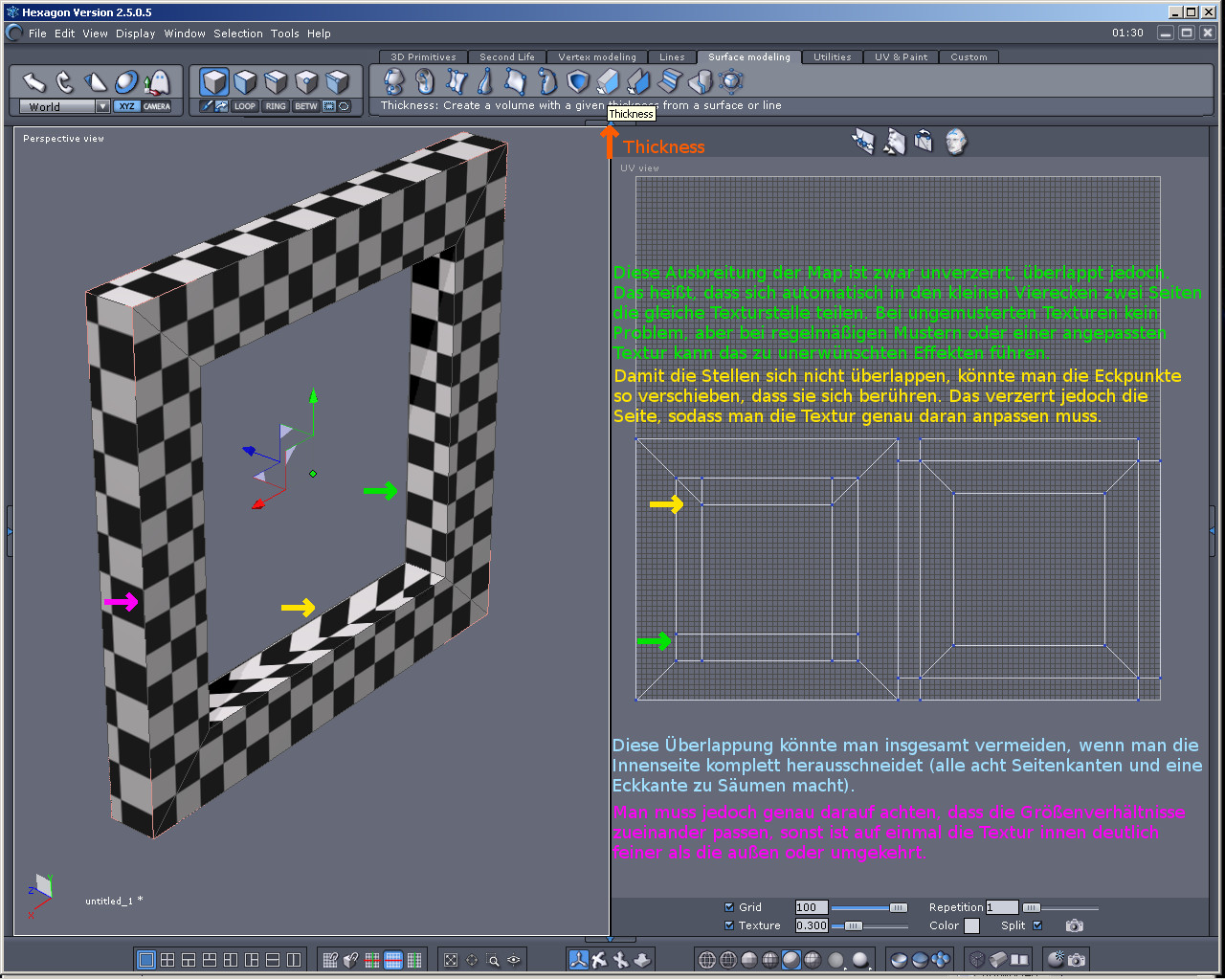This screenshot has height=980, width=1225.
Task: Click the stretch sphere tool icon
Action: coord(126,81)
